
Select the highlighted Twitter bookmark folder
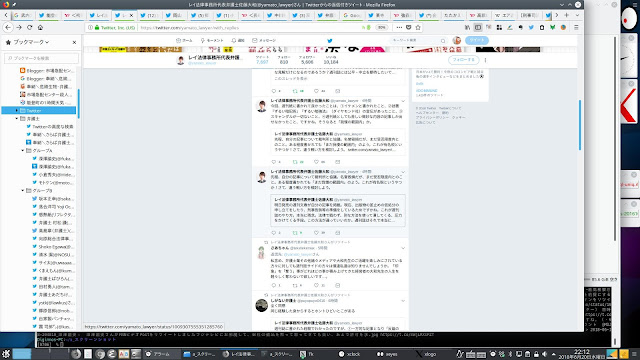39,111
